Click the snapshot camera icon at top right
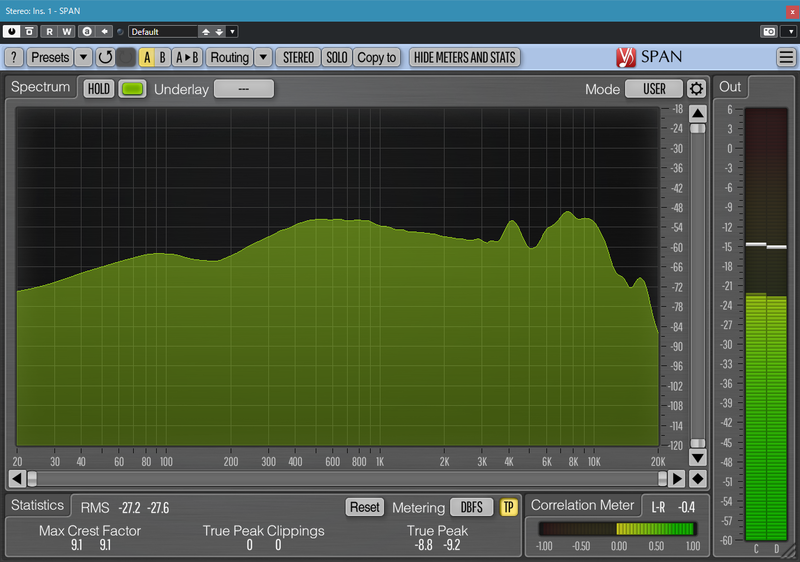The width and height of the screenshot is (800, 562). [x=769, y=32]
